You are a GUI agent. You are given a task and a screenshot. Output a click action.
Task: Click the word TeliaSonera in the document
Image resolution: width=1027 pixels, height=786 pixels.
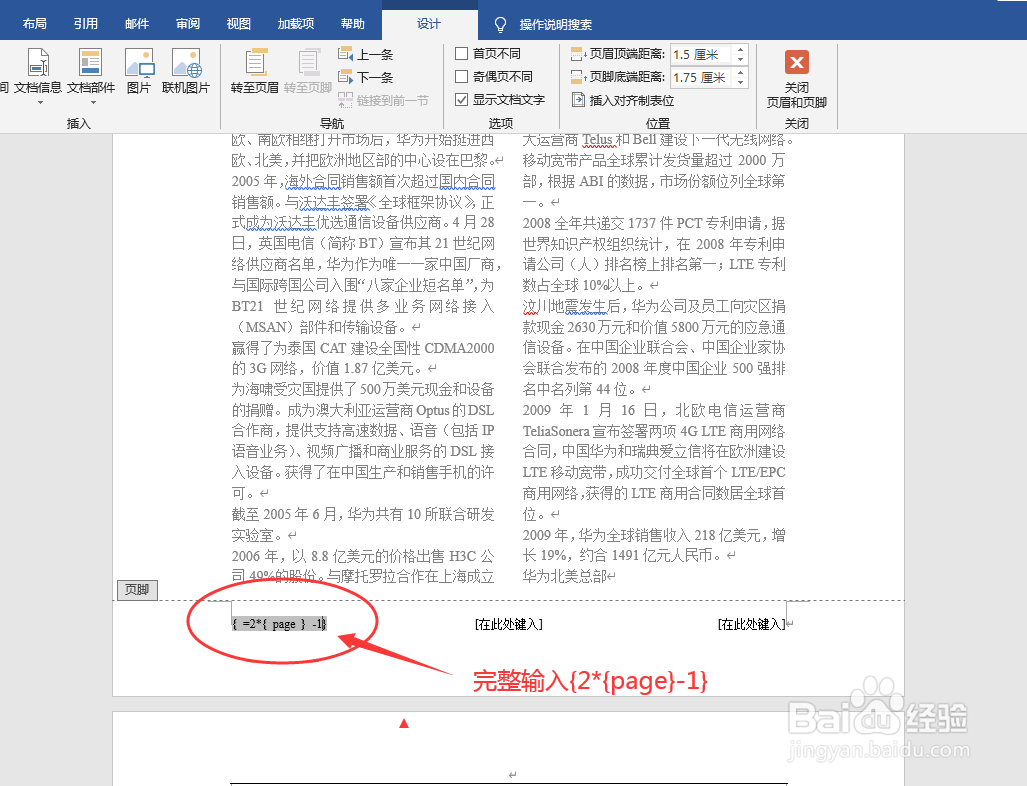tap(556, 431)
